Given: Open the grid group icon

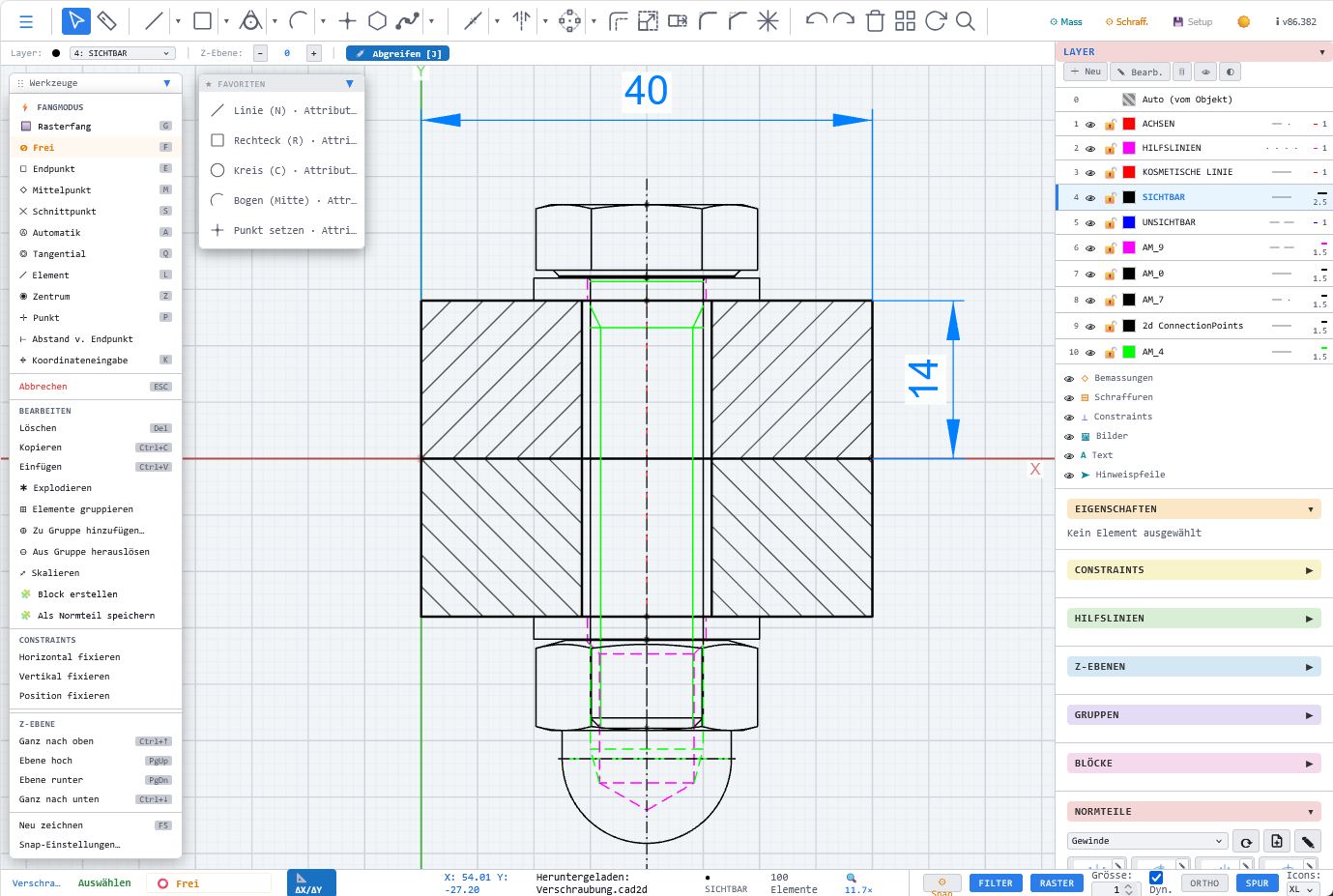Looking at the screenshot, I should (905, 20).
